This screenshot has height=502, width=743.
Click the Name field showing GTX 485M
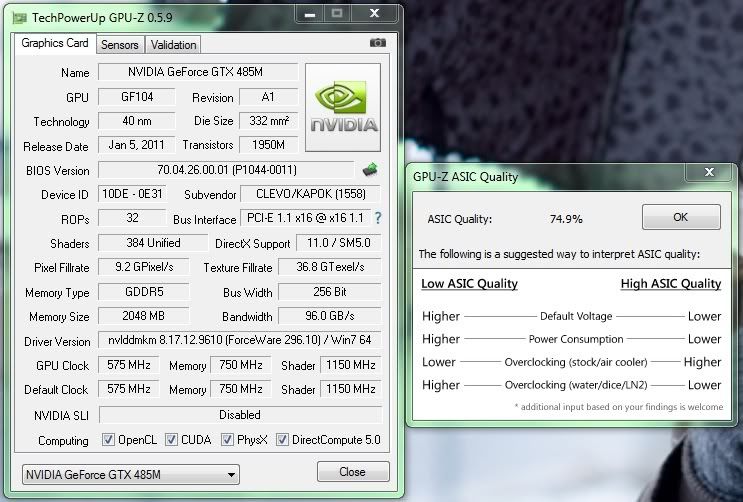tap(198, 72)
